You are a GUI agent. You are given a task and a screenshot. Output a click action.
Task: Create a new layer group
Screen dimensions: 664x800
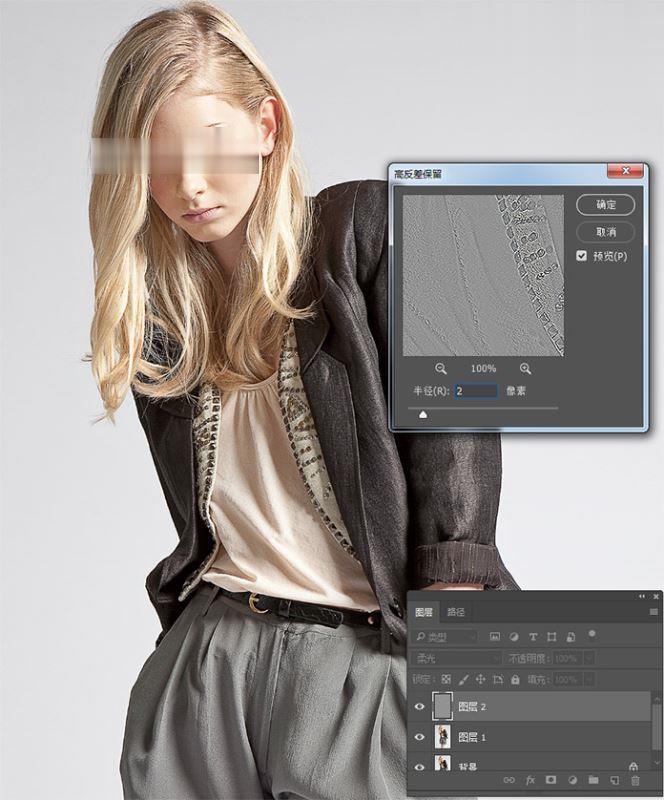click(x=593, y=780)
